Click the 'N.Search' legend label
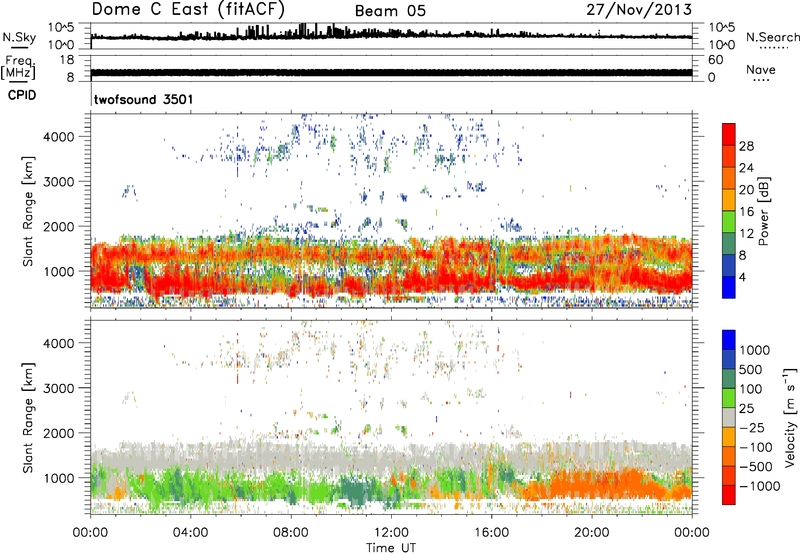Viewport: 800px width, 554px height. (x=772, y=37)
